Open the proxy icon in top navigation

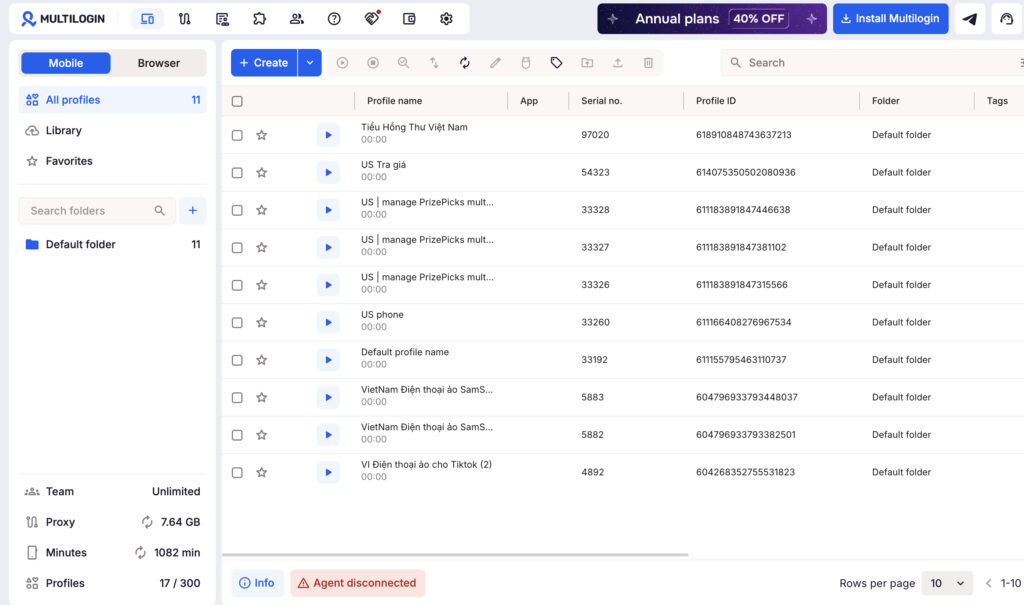click(x=185, y=19)
